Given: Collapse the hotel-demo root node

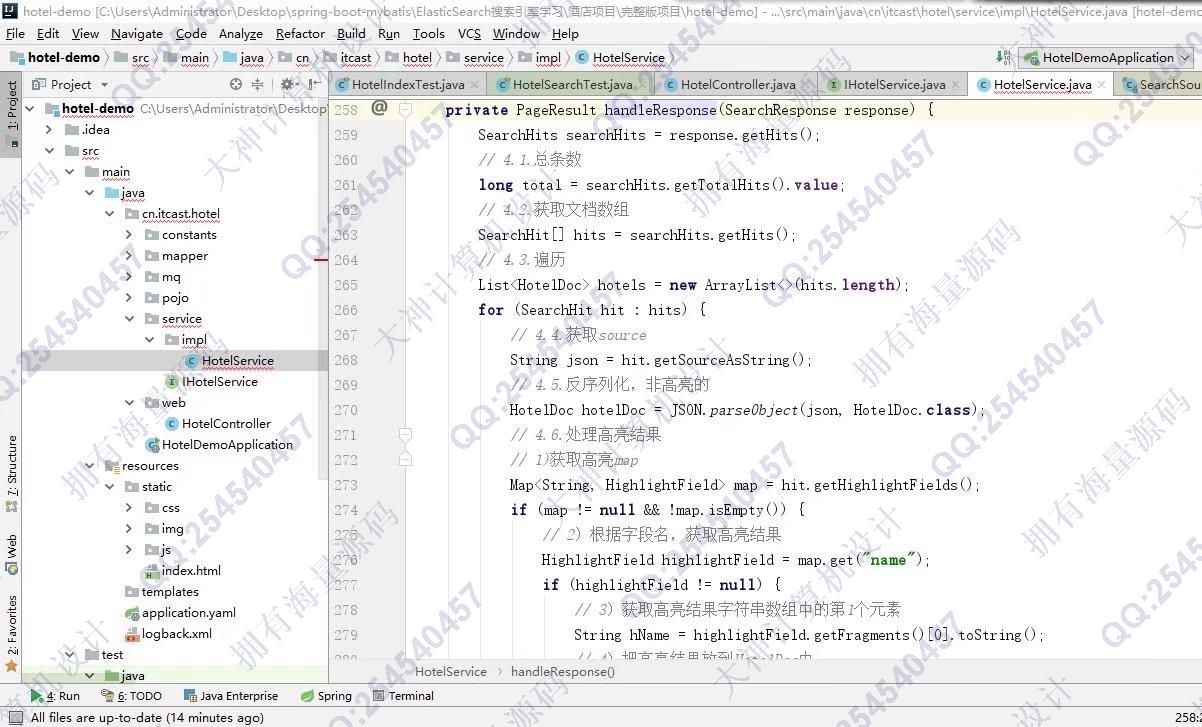Looking at the screenshot, I should click(30, 109).
